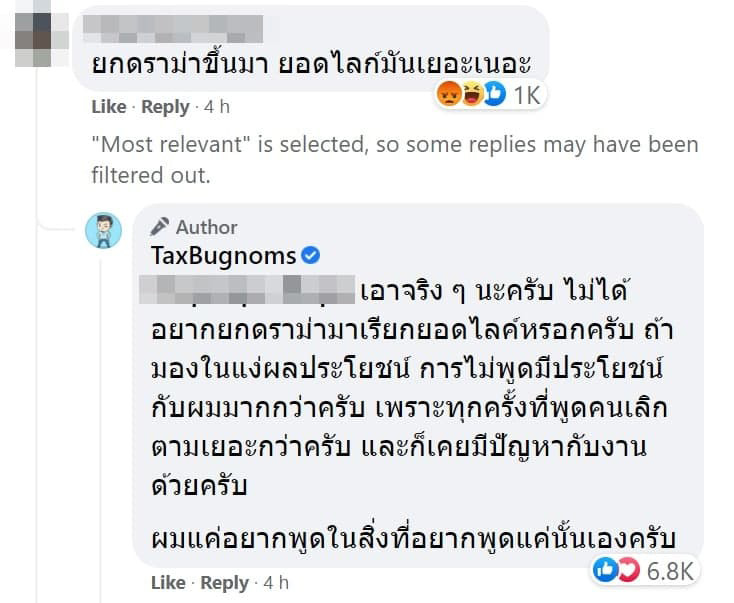This screenshot has height=603, width=734.
Task: Click the thumbs-up reaction icon beside 6.8K
Action: [x=603, y=570]
